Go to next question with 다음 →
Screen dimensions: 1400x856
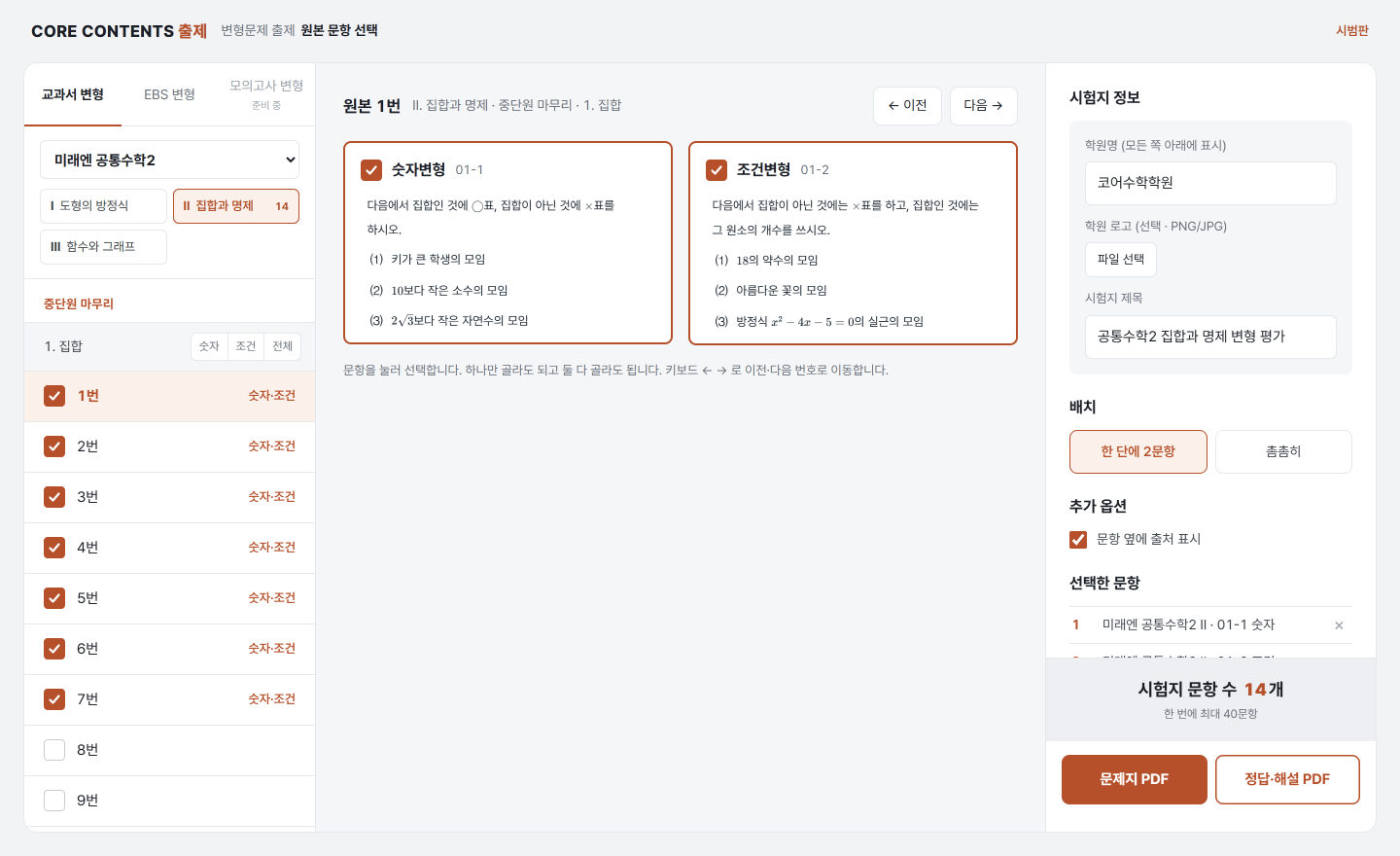(983, 106)
